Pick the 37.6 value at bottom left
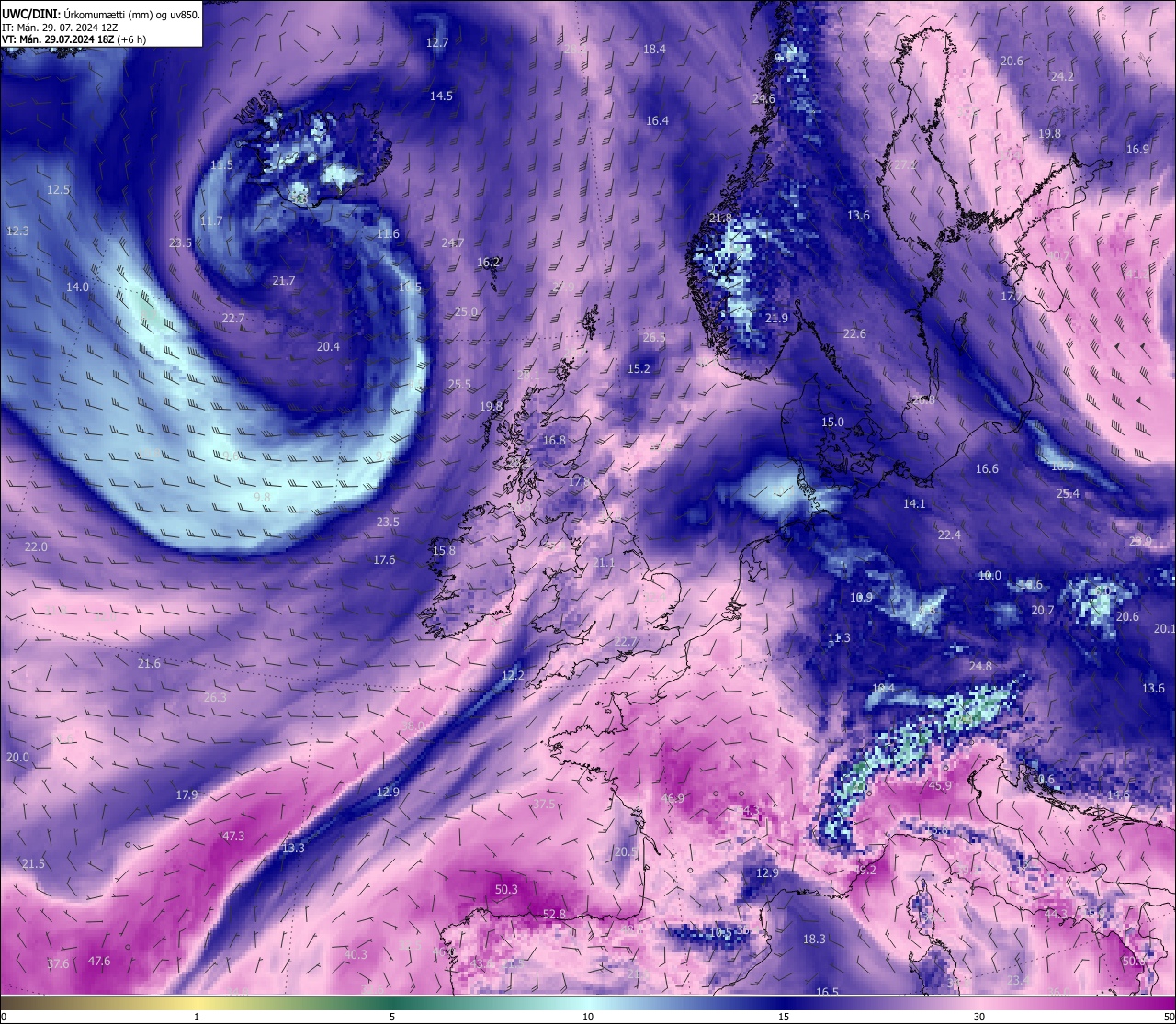The width and height of the screenshot is (1176, 1024). 58,963
